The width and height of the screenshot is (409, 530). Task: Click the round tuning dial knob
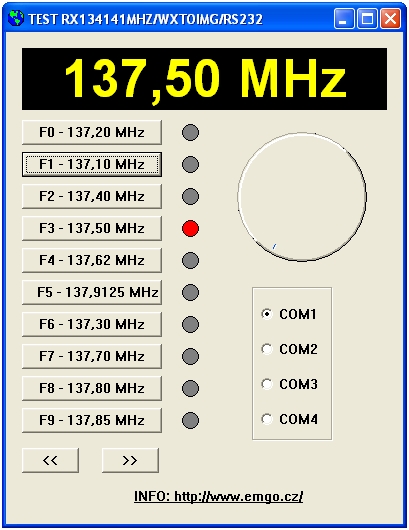click(x=302, y=197)
